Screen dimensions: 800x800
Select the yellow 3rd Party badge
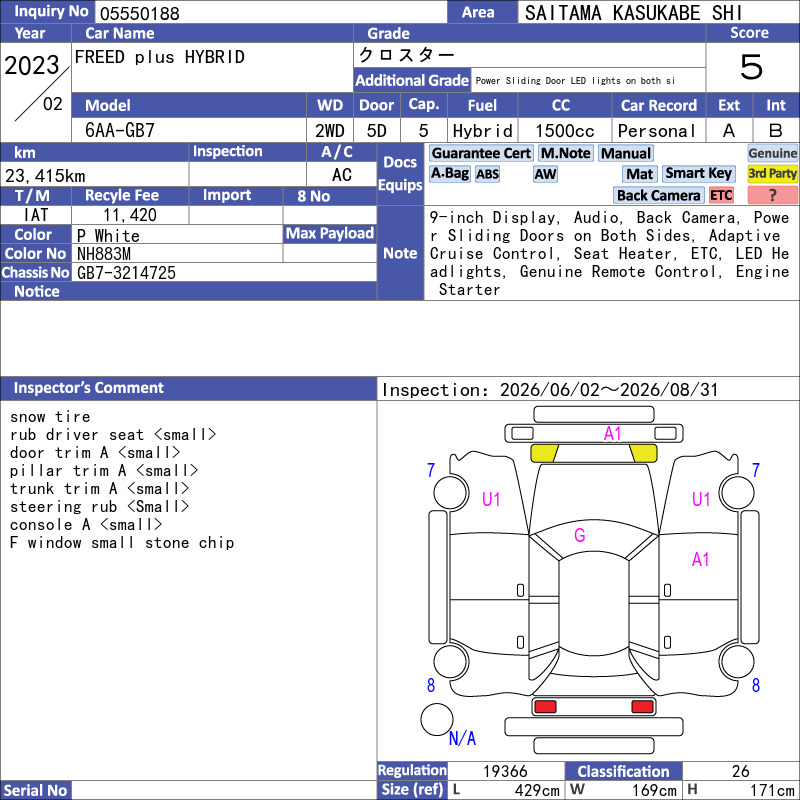(772, 173)
